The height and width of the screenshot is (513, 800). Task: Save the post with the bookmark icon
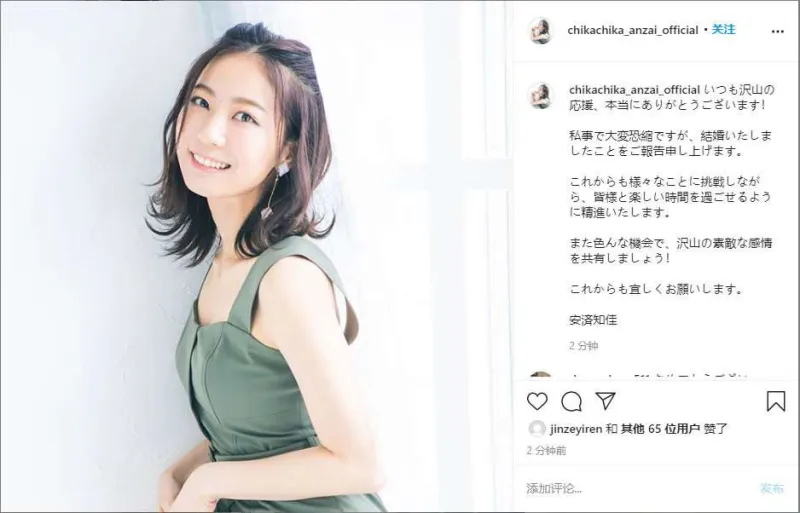click(x=776, y=401)
